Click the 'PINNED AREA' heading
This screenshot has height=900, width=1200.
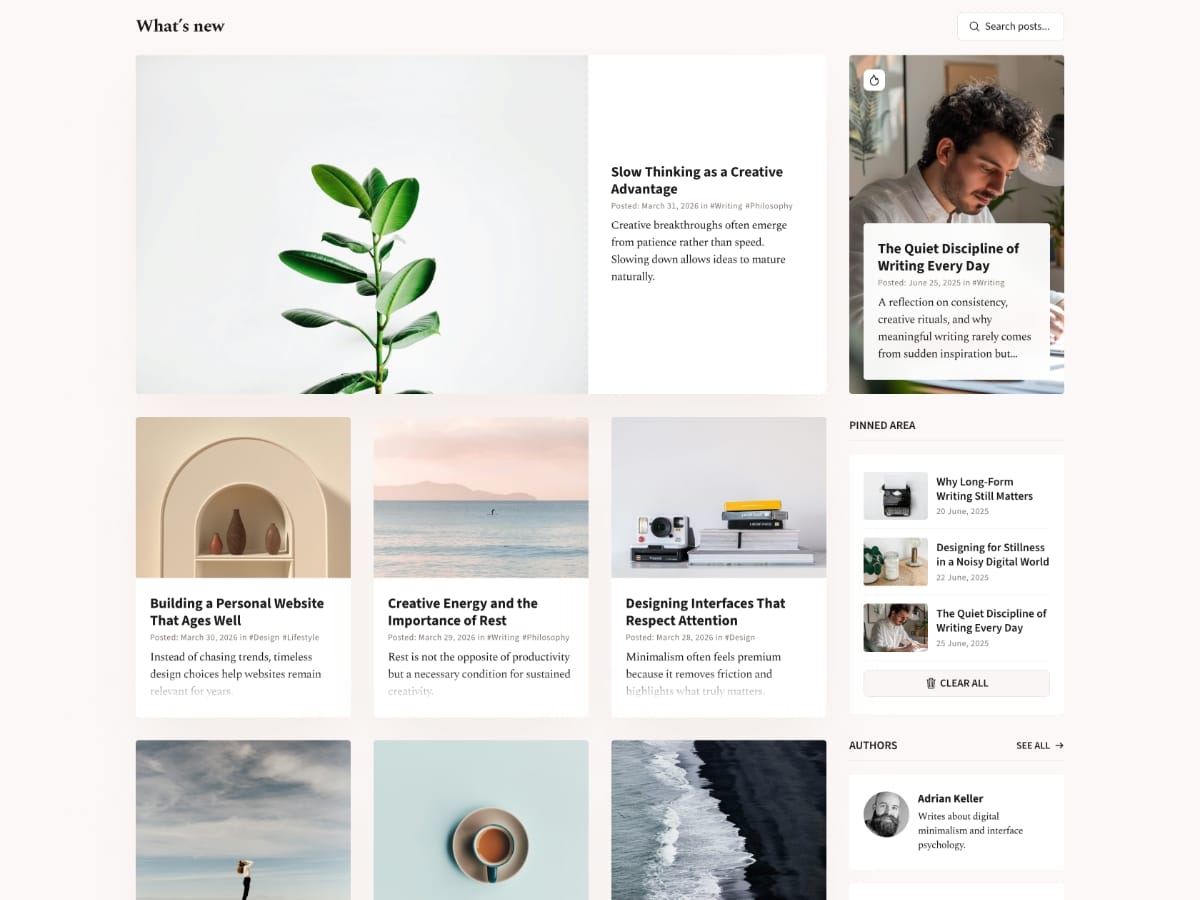click(882, 425)
